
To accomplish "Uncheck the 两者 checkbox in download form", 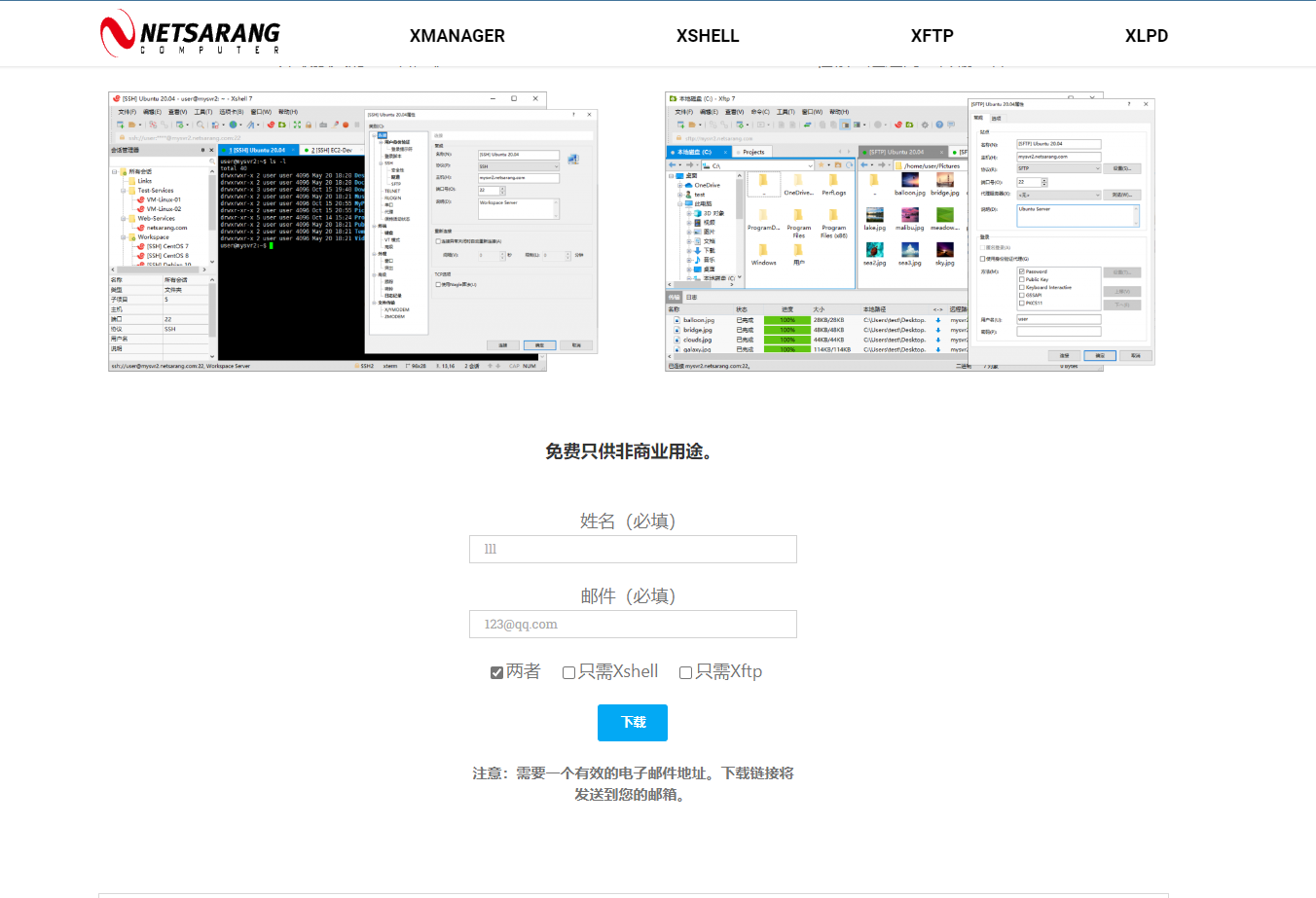I will (496, 671).
